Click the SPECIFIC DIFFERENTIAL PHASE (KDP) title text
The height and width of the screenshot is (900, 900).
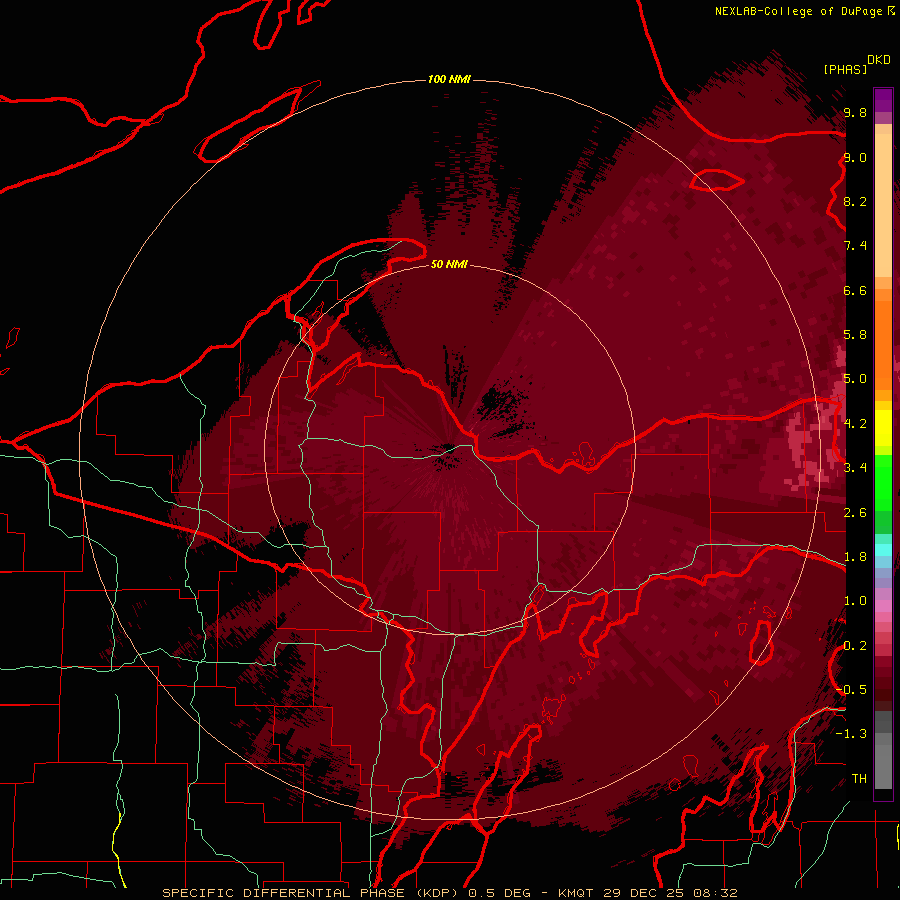click(313, 893)
